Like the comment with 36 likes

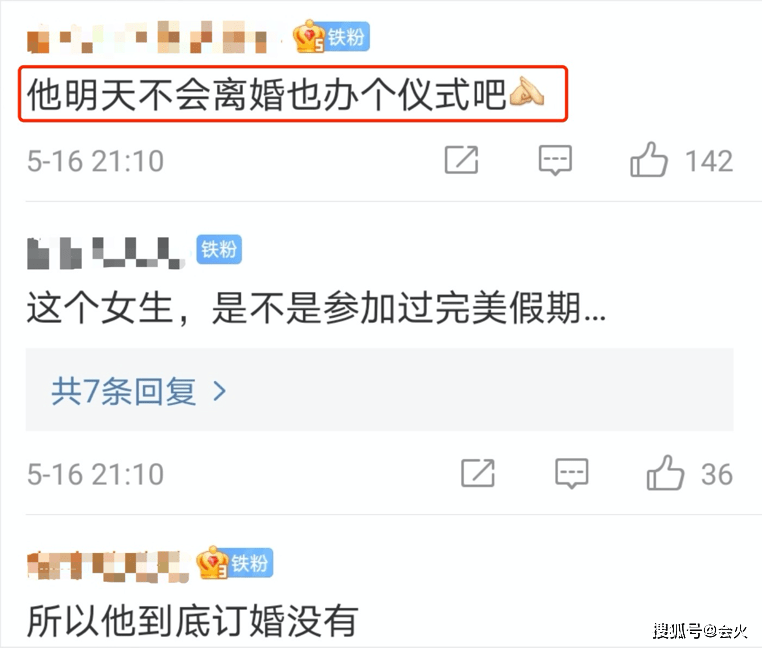(665, 473)
